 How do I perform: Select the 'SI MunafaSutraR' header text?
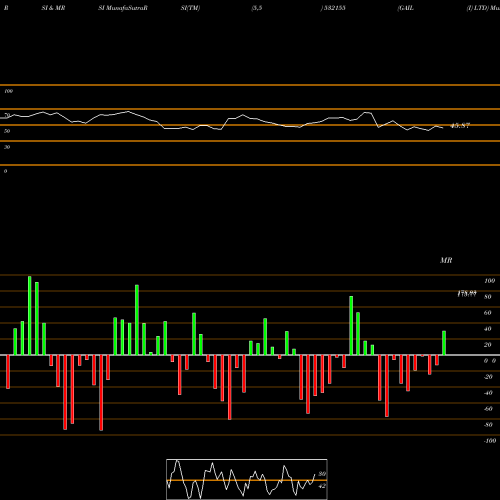pyautogui.click(x=123, y=8)
